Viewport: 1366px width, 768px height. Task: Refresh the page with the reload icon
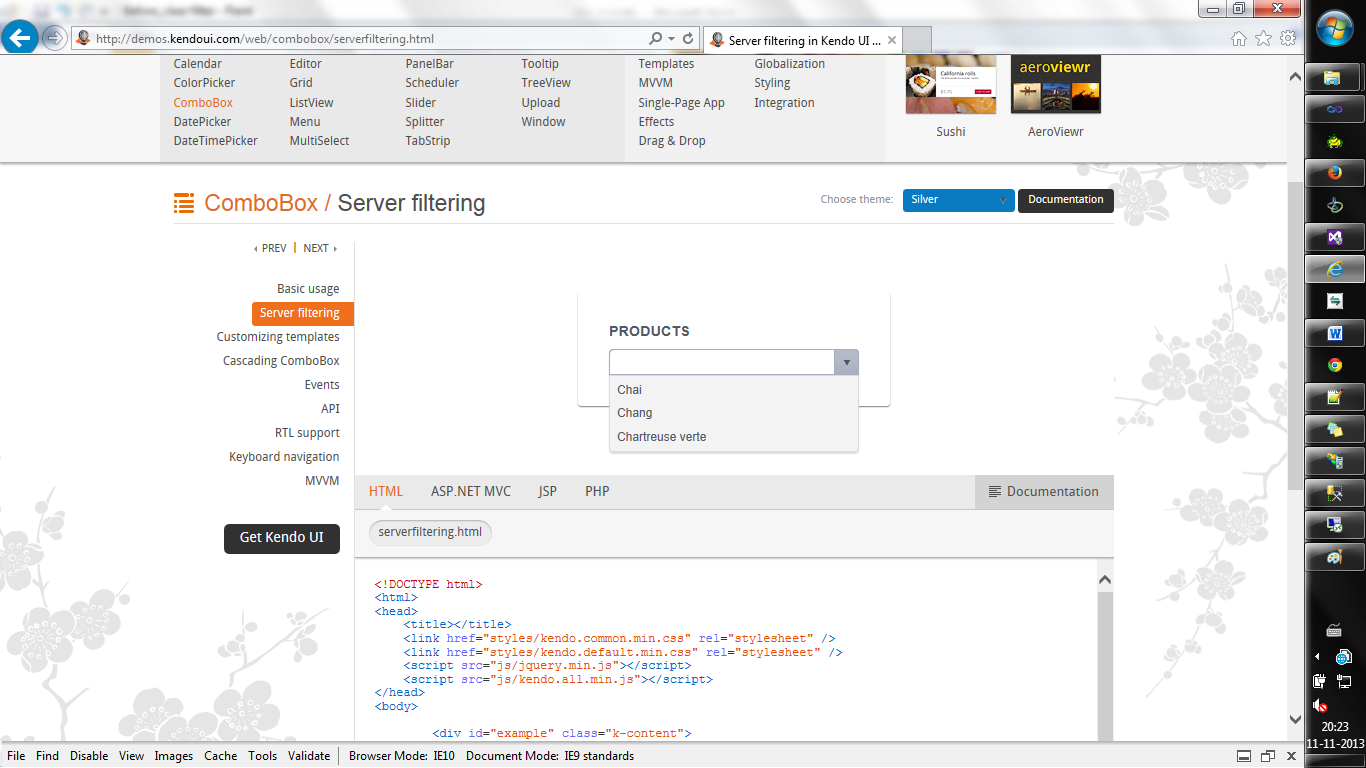pyautogui.click(x=688, y=39)
